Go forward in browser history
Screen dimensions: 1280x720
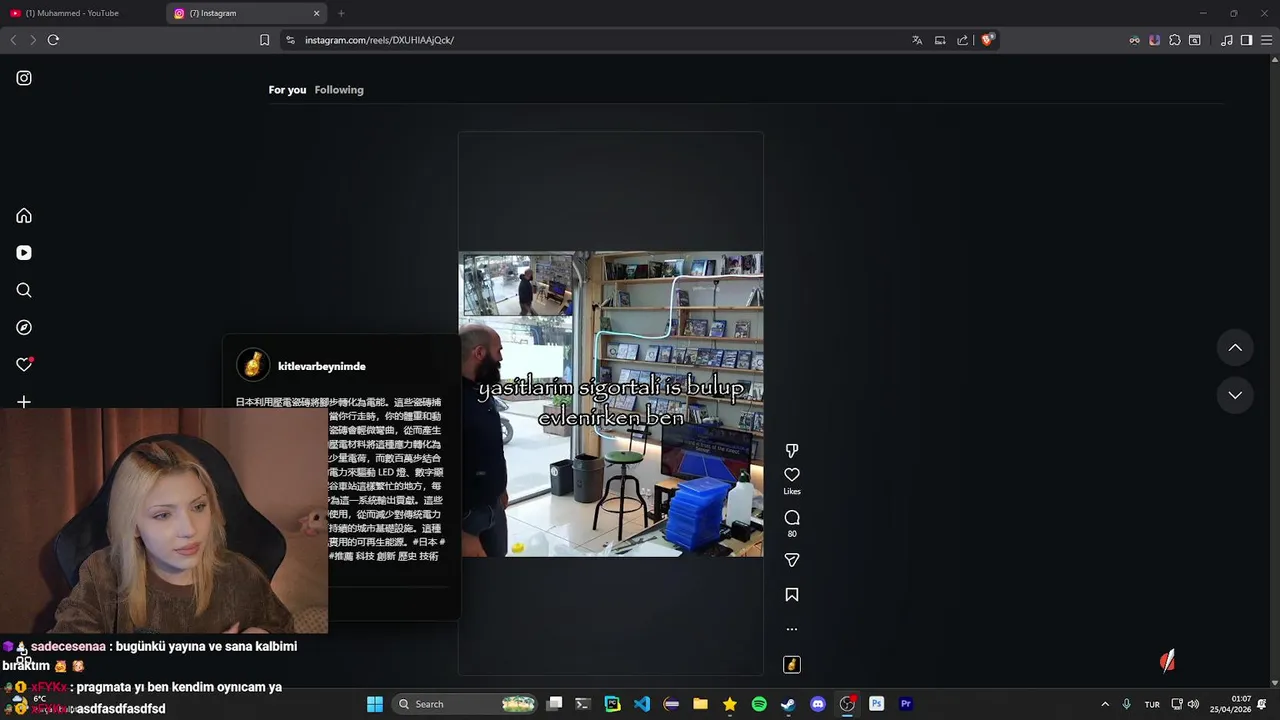(33, 40)
